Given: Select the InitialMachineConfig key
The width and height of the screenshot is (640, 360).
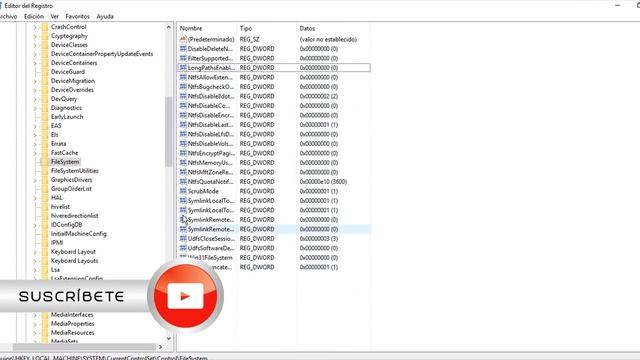Looking at the screenshot, I should coord(79,234).
